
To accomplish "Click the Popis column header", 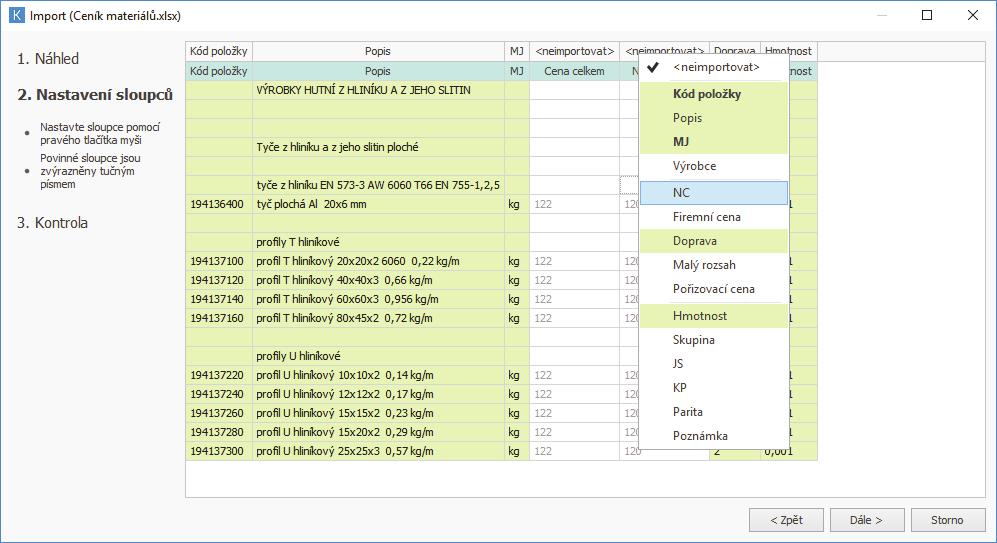I will (x=378, y=51).
